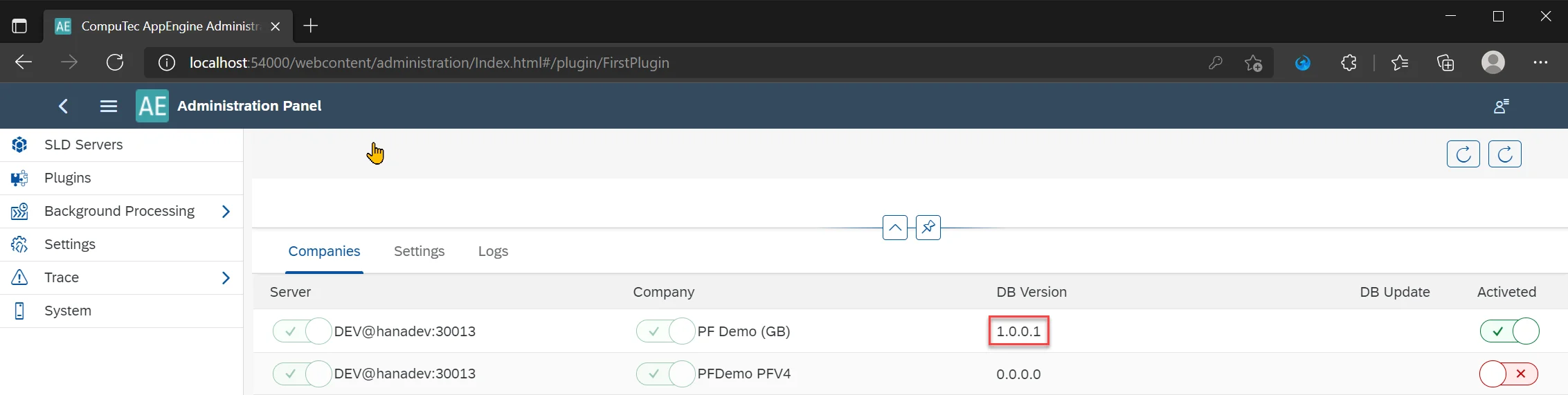Click the hamburger menu icon in header
This screenshot has width=1568, height=395.
pyautogui.click(x=109, y=106)
